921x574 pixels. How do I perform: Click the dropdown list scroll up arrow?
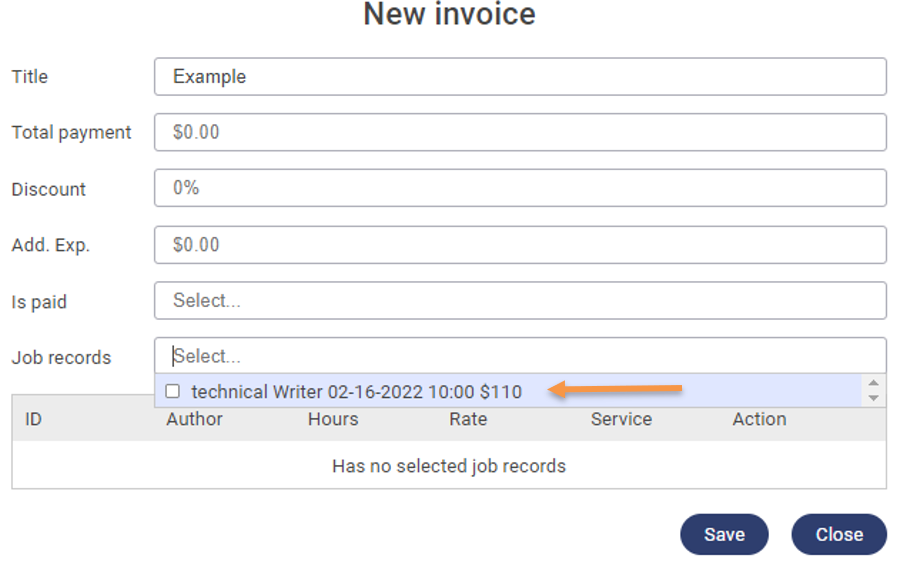coord(874,384)
